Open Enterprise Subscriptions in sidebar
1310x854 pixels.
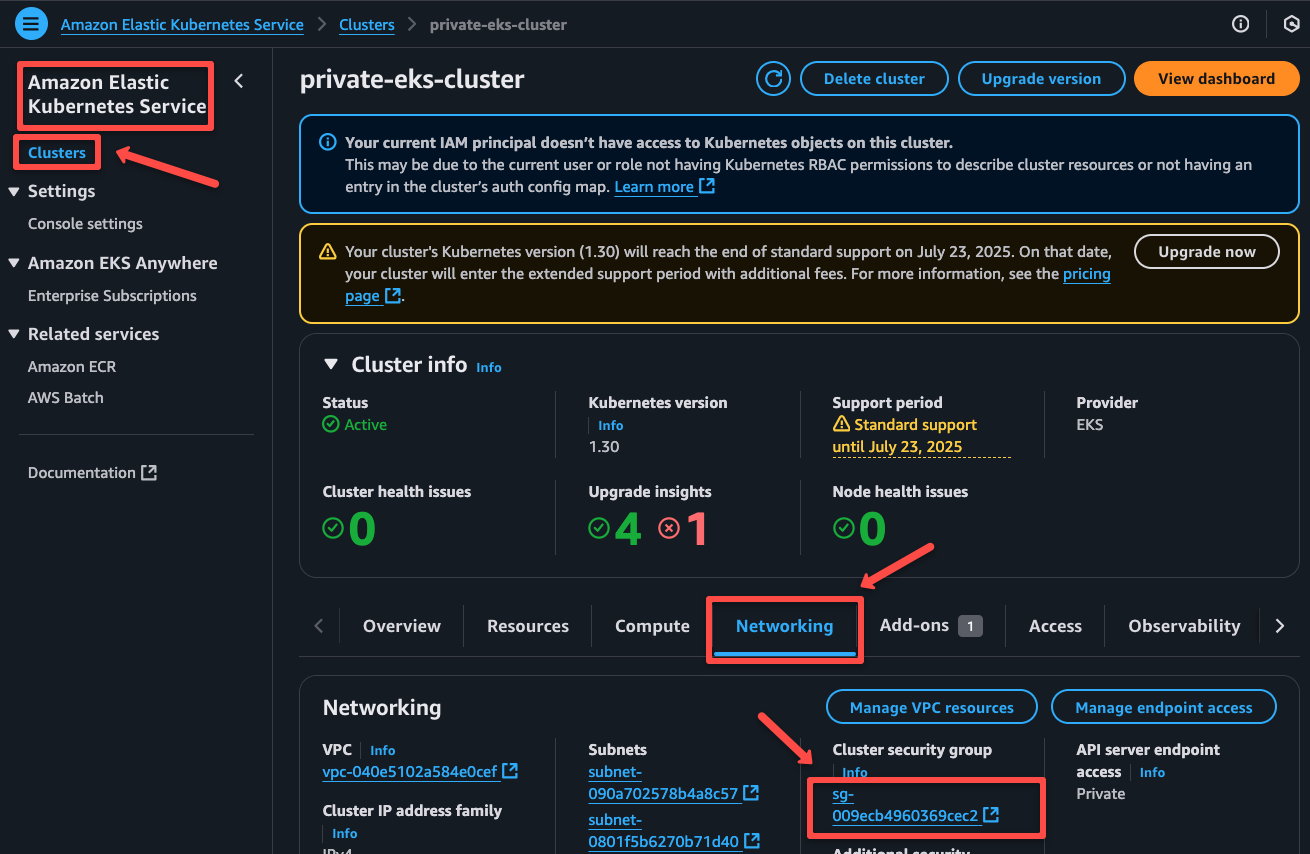pos(112,296)
